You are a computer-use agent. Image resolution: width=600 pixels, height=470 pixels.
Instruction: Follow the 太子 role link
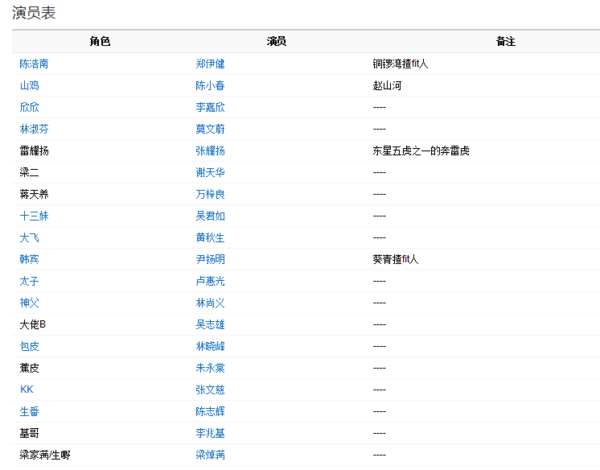(29, 281)
